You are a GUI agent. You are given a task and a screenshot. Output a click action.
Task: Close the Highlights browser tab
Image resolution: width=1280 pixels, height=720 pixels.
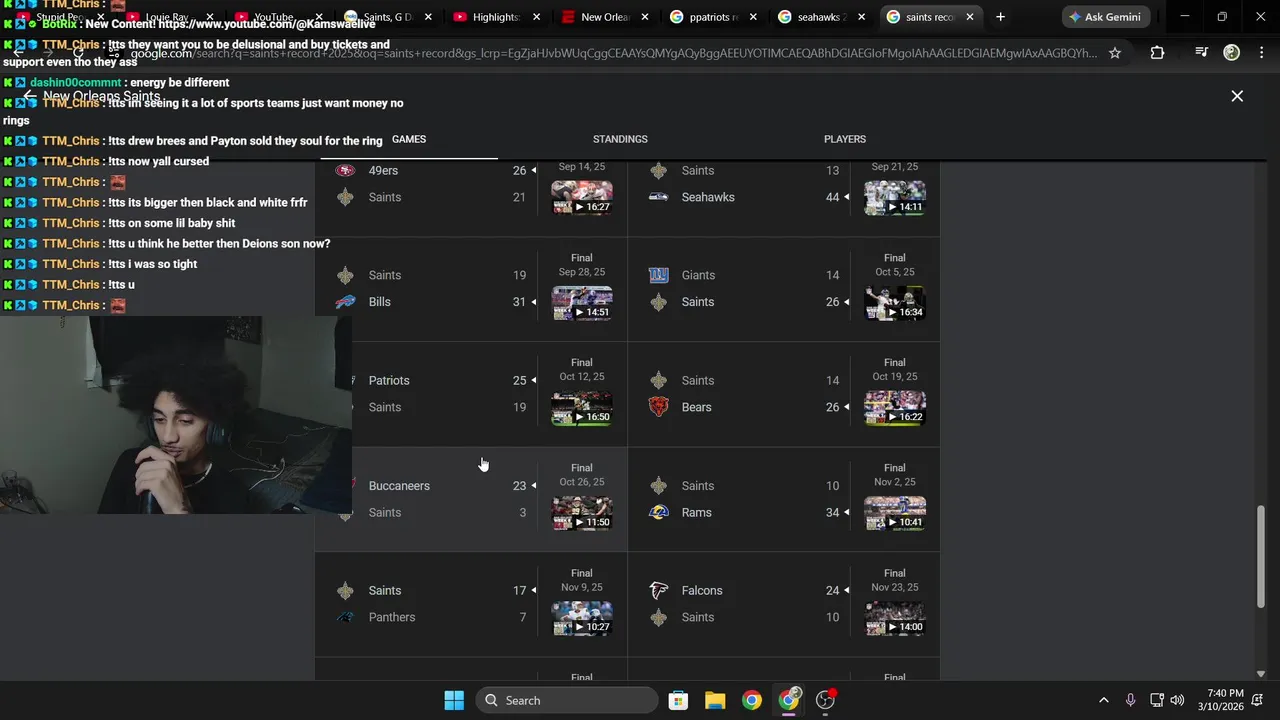pos(536,17)
